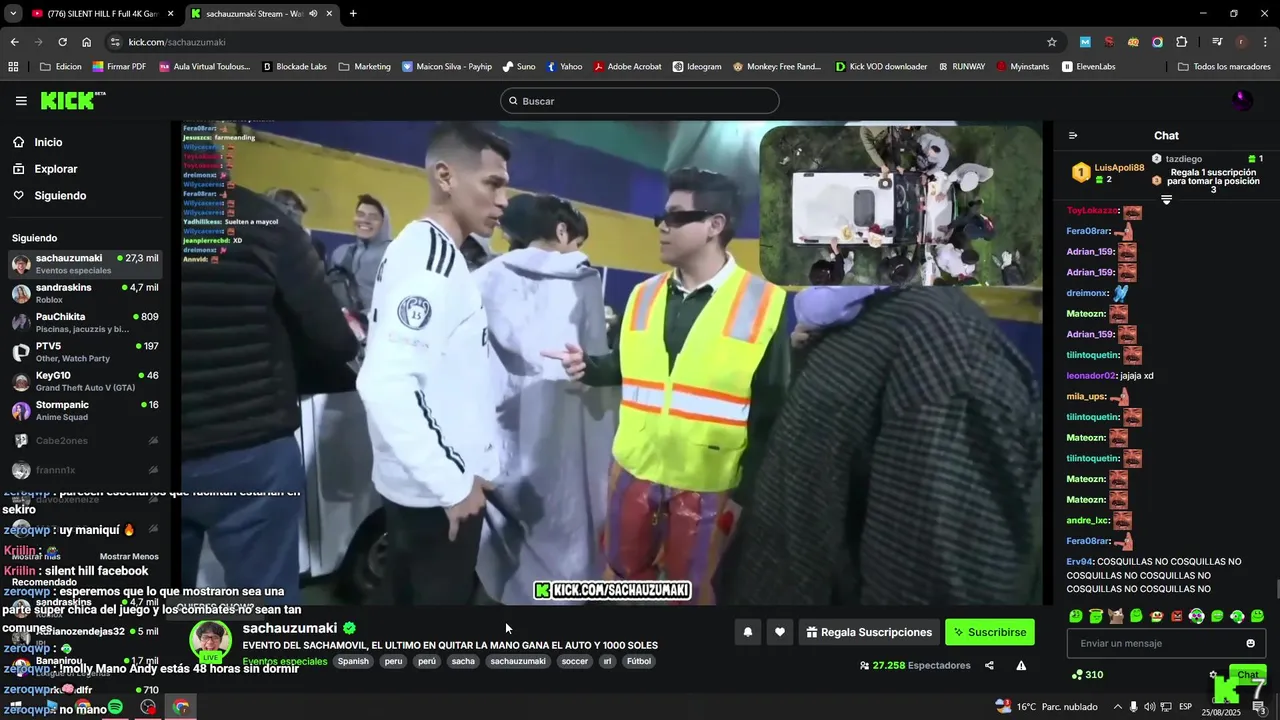Open PTV5 channel in sidebar

pos(85,352)
